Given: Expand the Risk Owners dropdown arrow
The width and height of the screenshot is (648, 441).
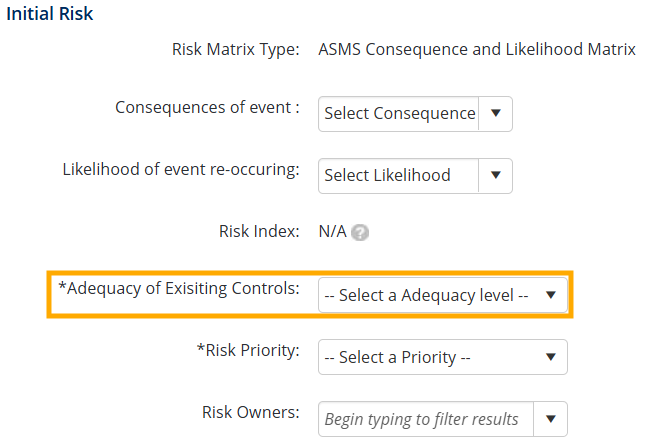Looking at the screenshot, I should pyautogui.click(x=550, y=419).
